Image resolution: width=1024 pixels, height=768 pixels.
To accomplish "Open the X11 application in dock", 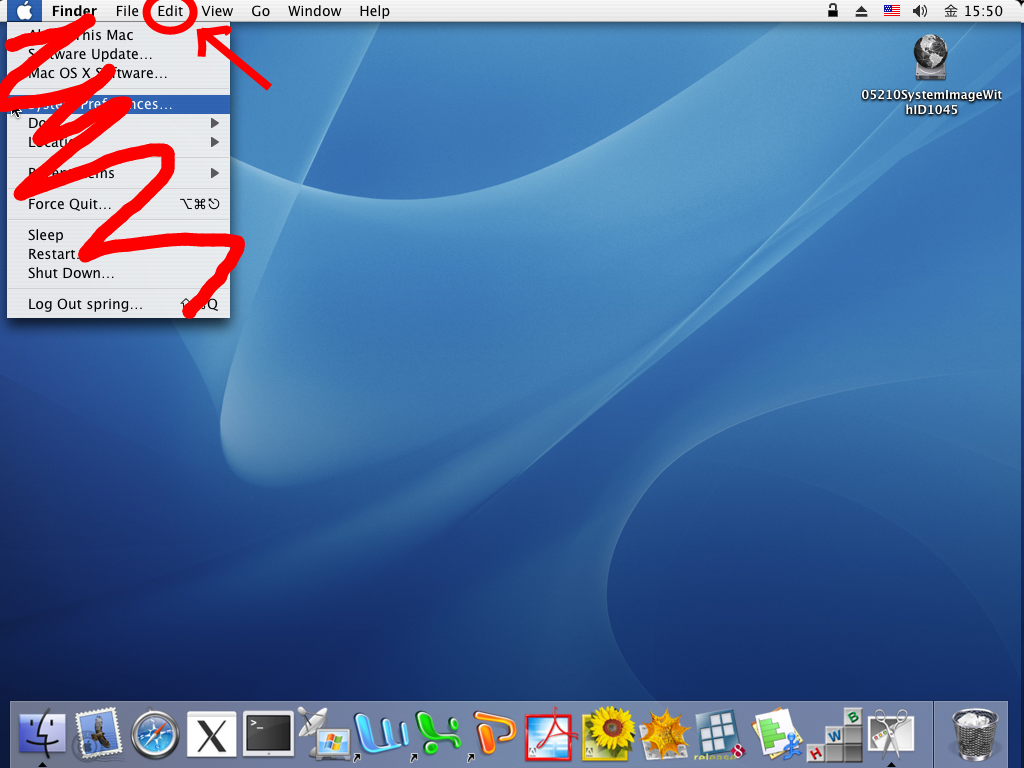I will 211,735.
